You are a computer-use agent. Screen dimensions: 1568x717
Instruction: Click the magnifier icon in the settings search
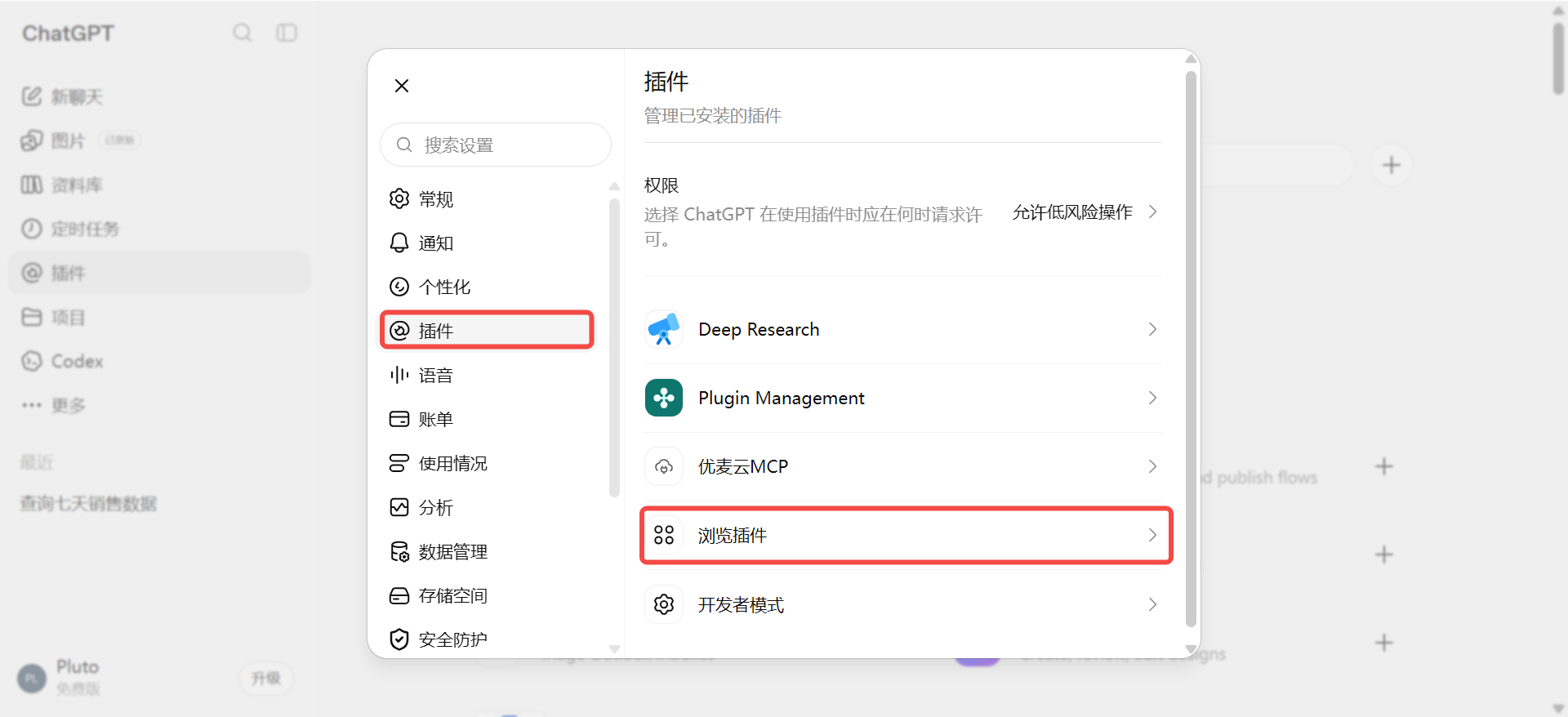click(x=404, y=145)
